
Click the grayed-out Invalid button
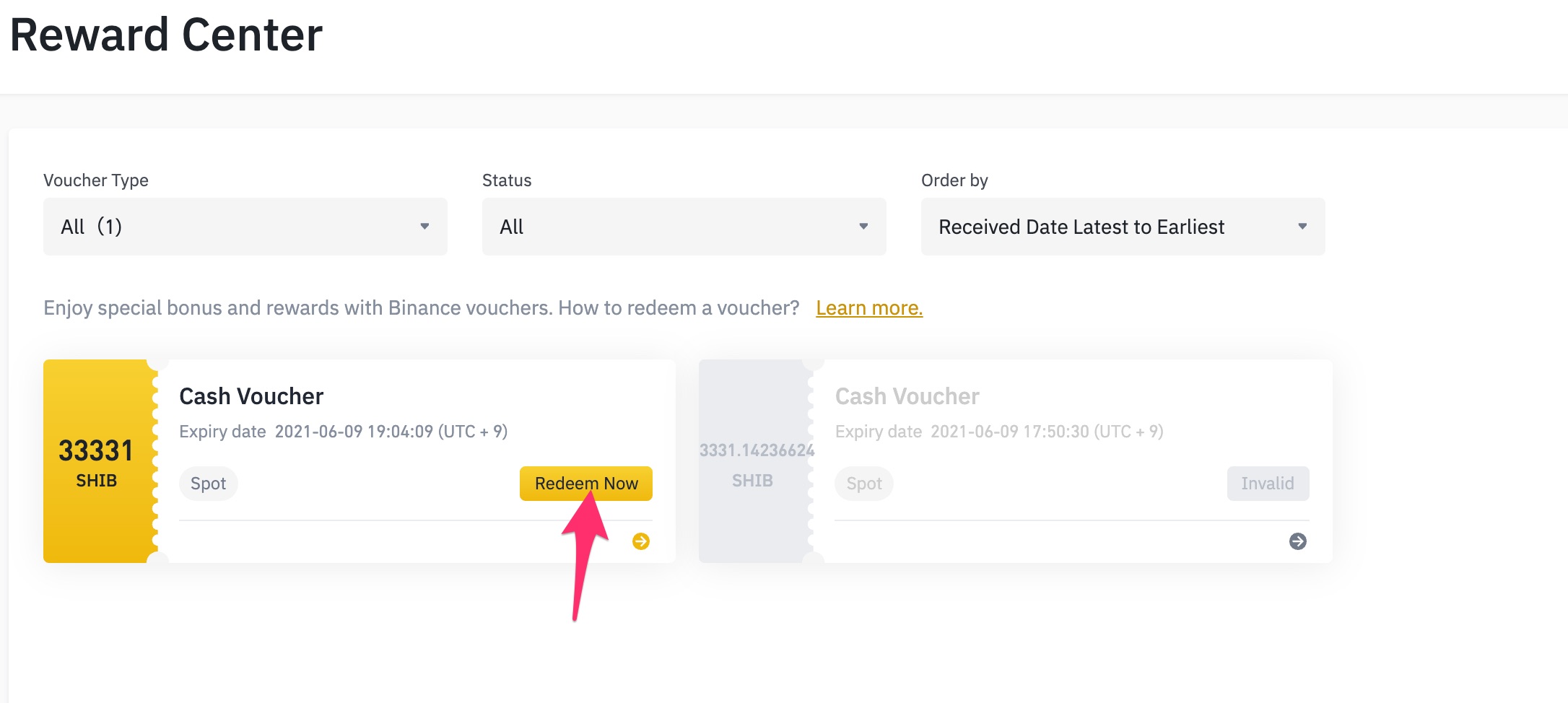[1268, 484]
